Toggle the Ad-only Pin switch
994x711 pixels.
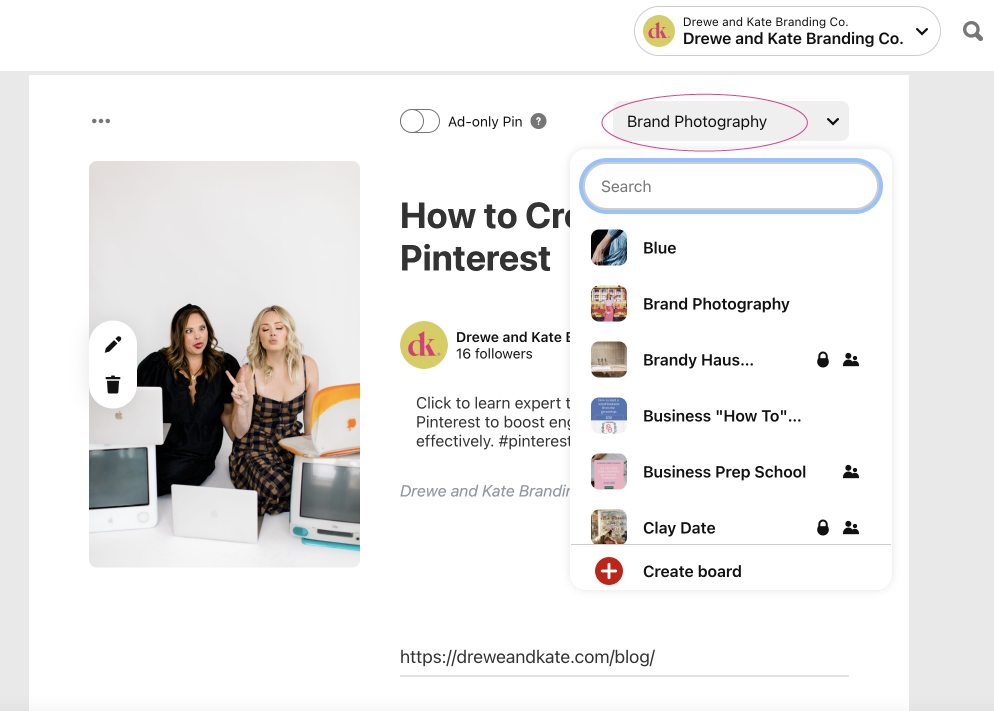pyautogui.click(x=420, y=121)
